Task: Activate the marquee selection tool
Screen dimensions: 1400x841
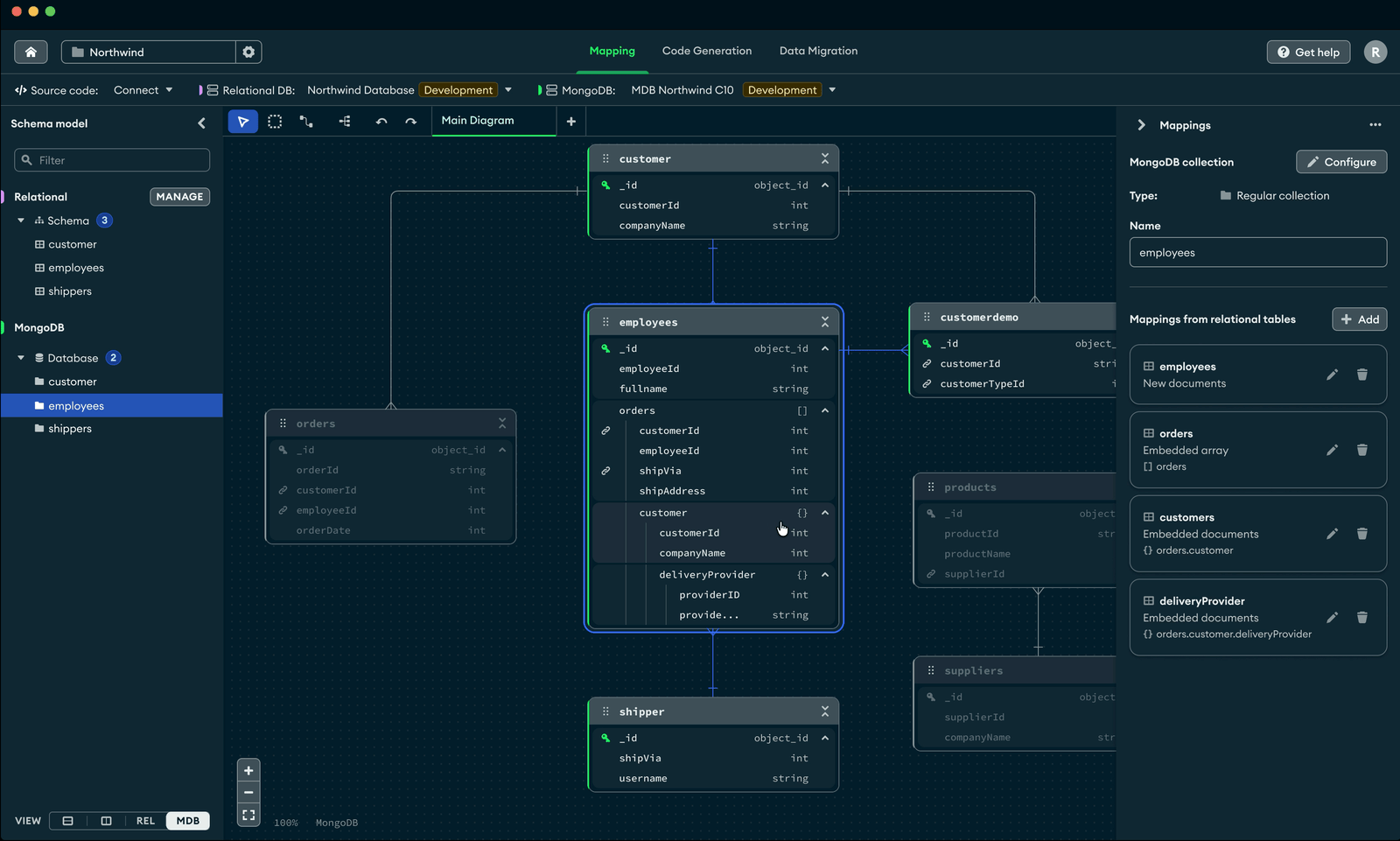Action: pyautogui.click(x=275, y=121)
